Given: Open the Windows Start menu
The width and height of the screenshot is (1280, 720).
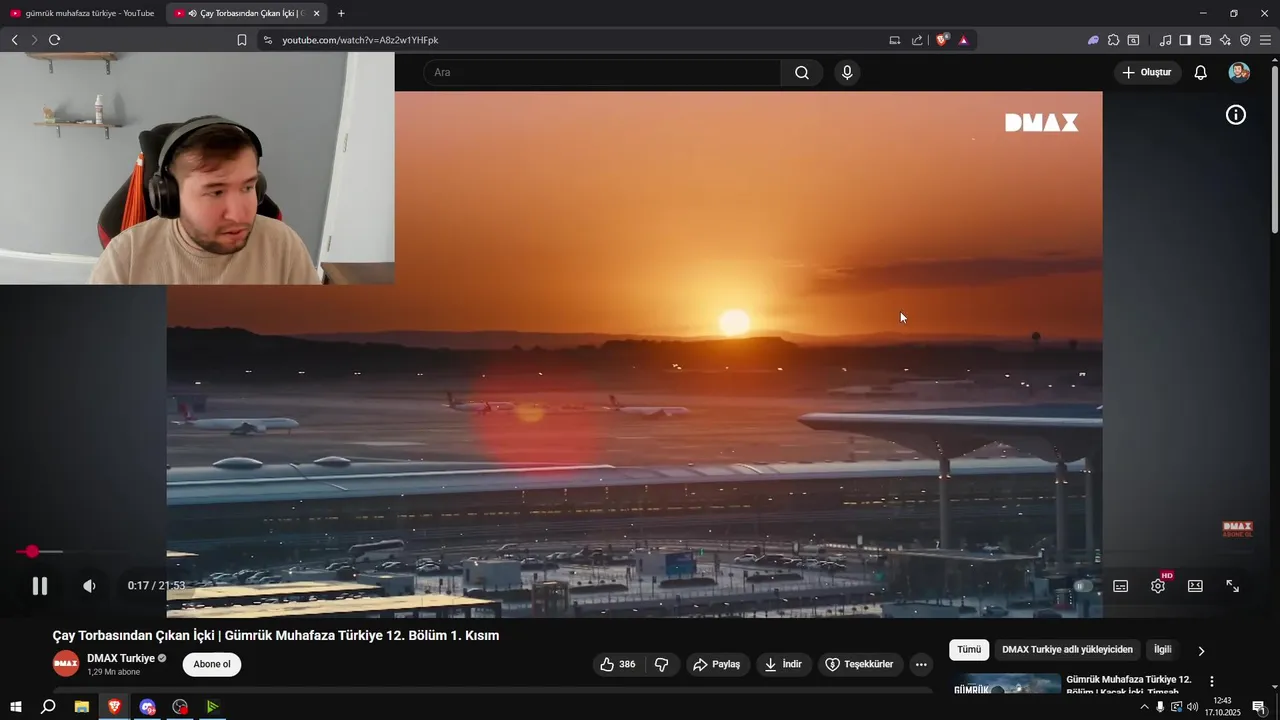Looking at the screenshot, I should pos(15,707).
